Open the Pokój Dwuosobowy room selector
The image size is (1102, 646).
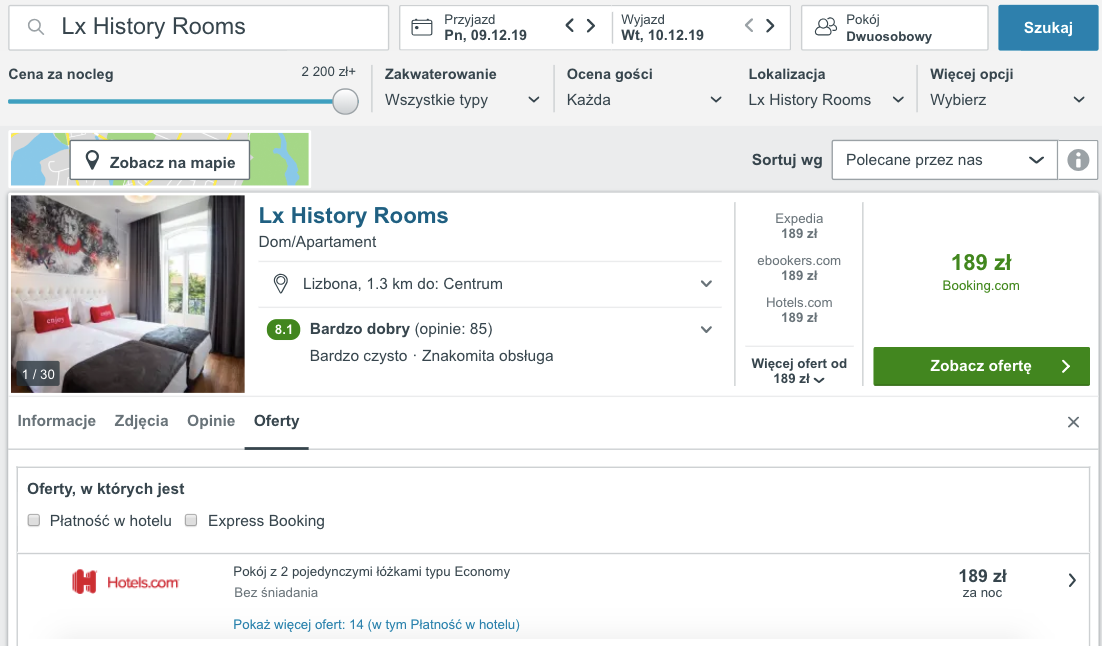(x=895, y=28)
